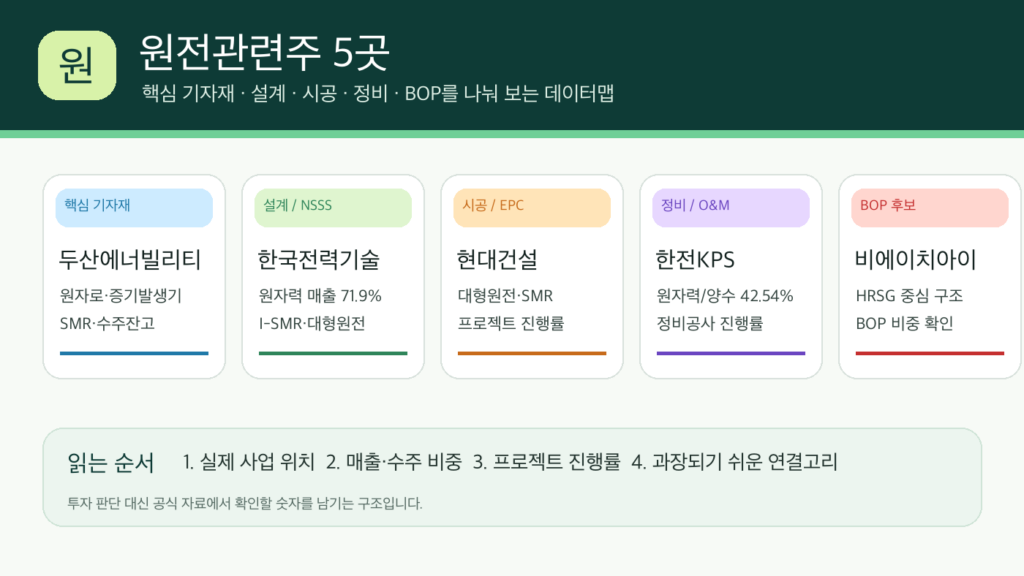This screenshot has height=576, width=1024.
Task: Click the 투자 판단 대신 footnote
Action: pos(244,504)
